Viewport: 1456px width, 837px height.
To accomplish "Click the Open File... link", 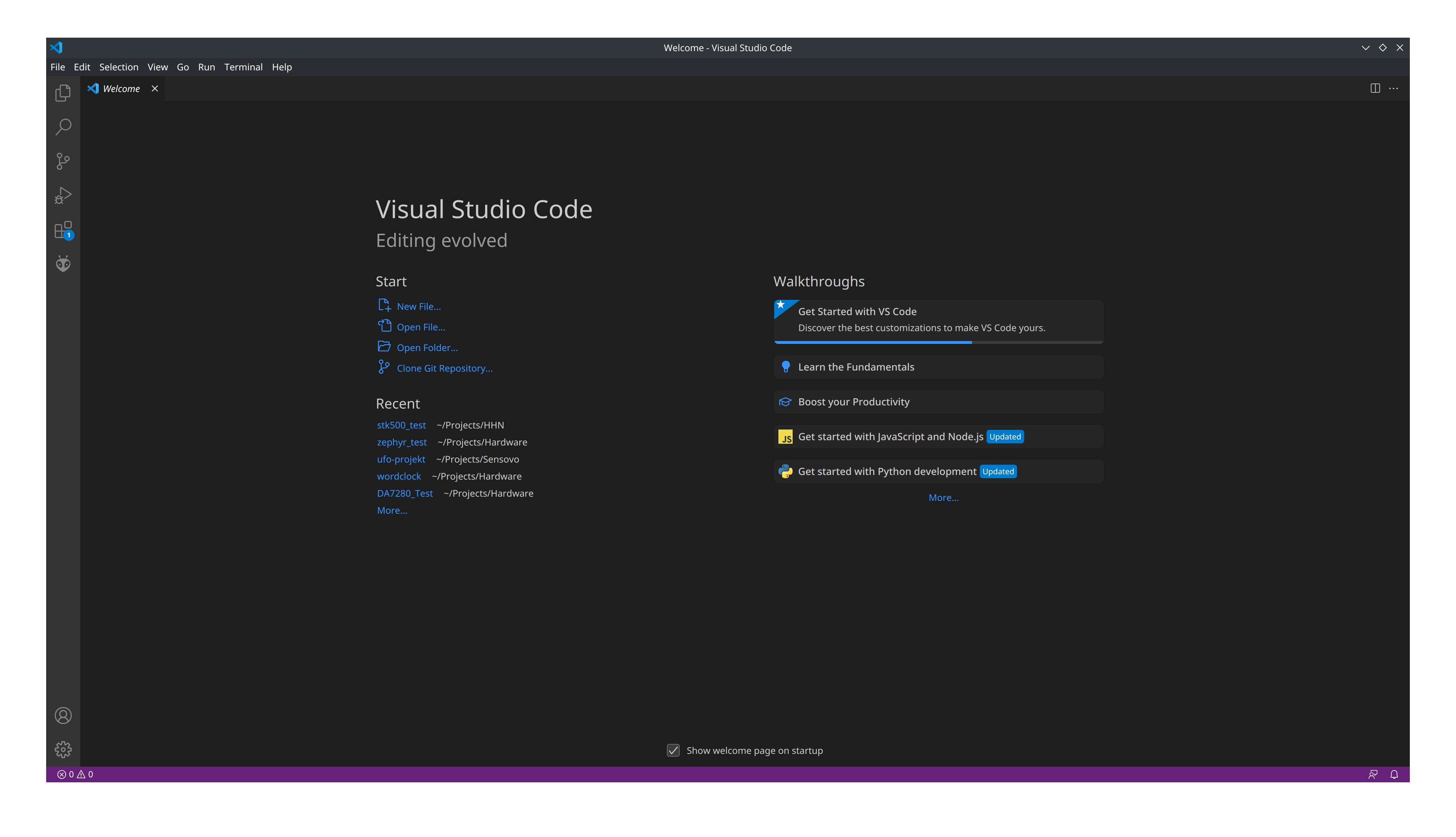I will tap(420, 327).
